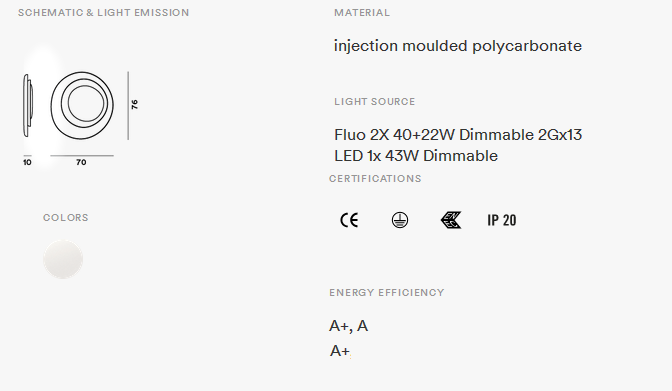Click the side profile lamp drawing

click(27, 105)
